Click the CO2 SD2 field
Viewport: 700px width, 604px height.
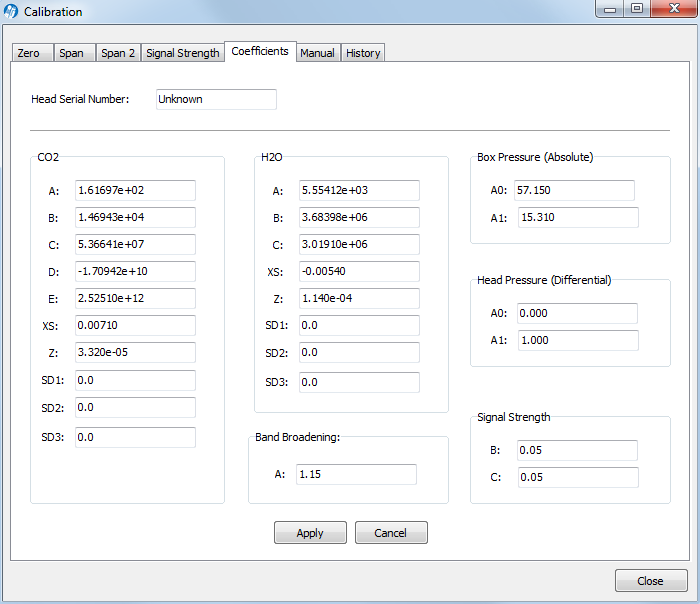[135, 408]
